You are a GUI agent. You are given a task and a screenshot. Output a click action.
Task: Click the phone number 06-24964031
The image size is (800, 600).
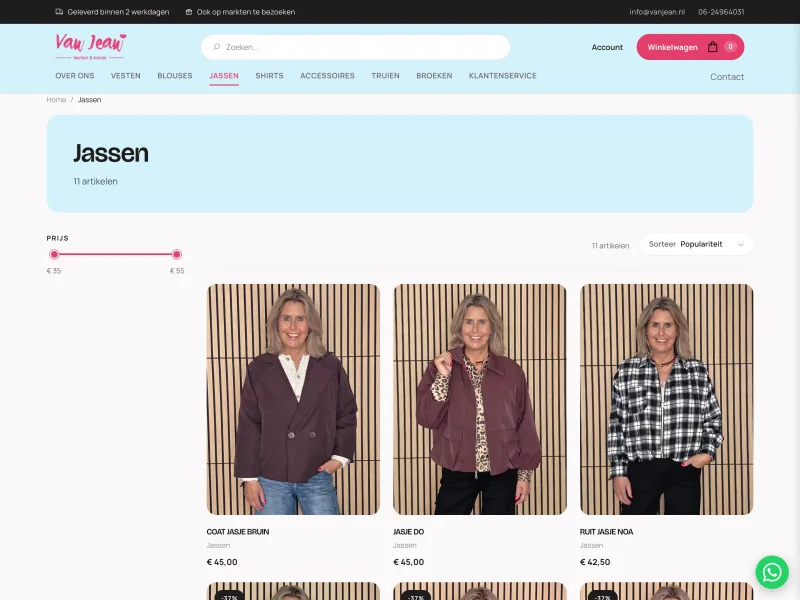721,12
